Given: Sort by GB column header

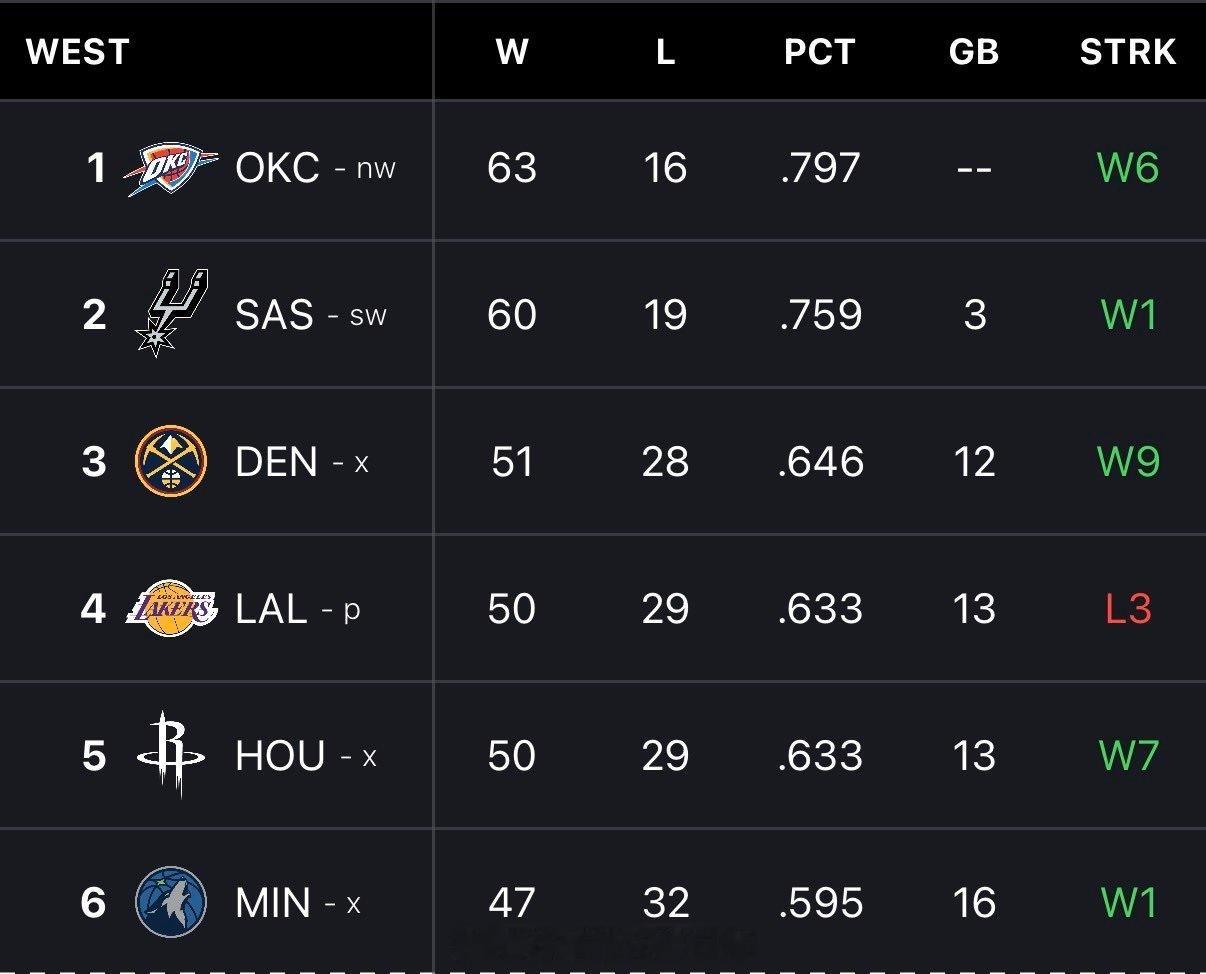Looking at the screenshot, I should pos(973,51).
